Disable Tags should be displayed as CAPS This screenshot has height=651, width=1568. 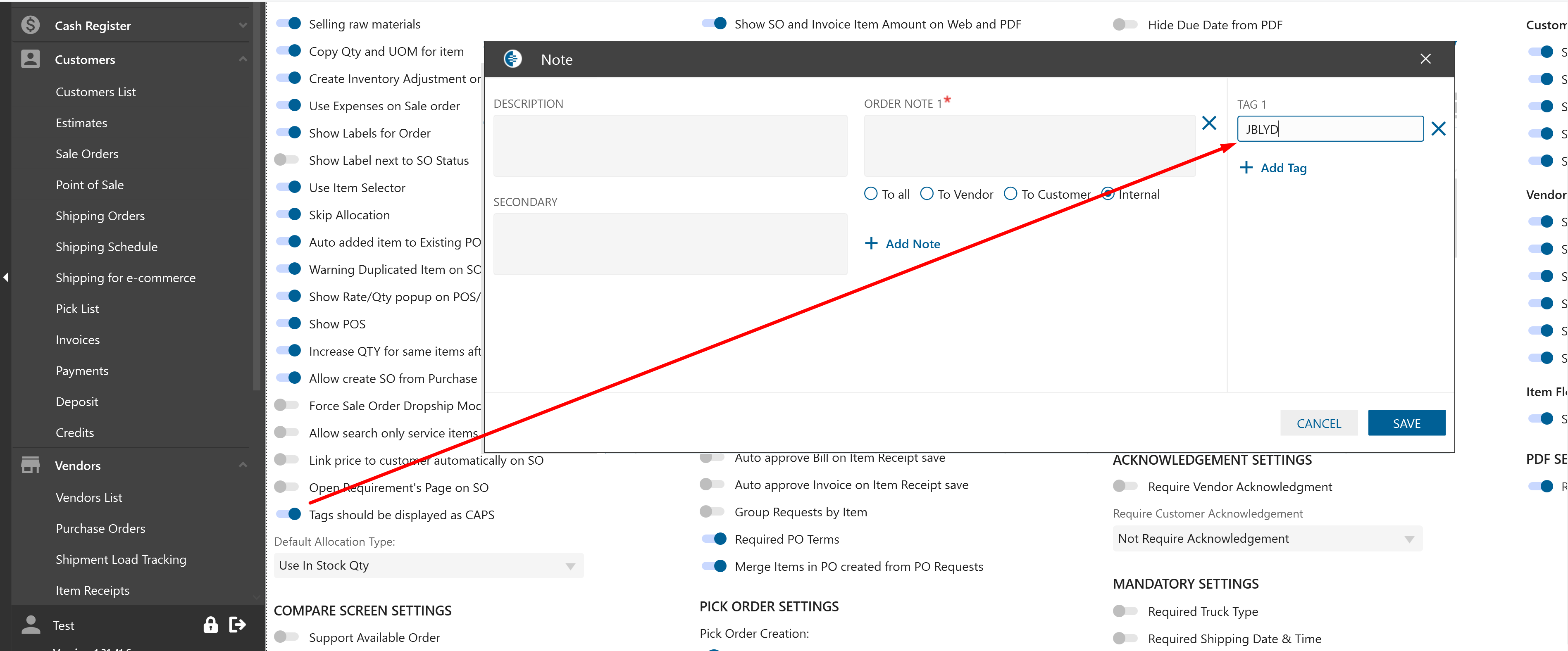(288, 514)
